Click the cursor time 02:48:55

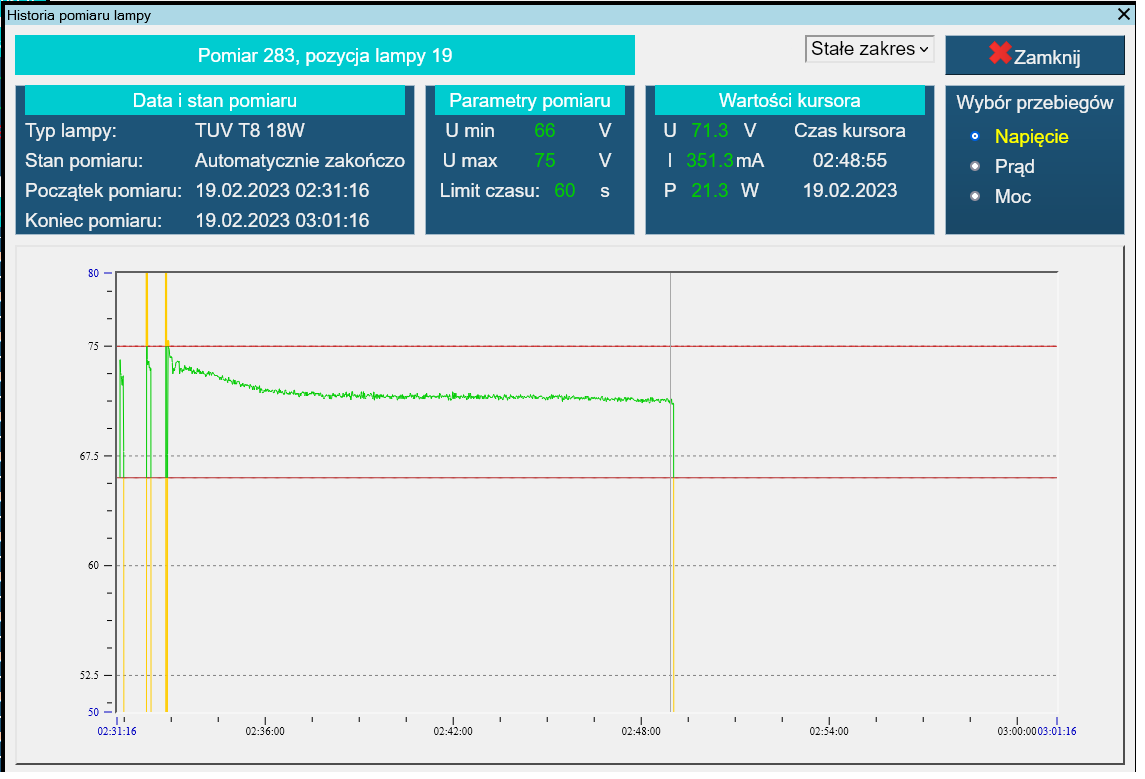click(x=850, y=160)
